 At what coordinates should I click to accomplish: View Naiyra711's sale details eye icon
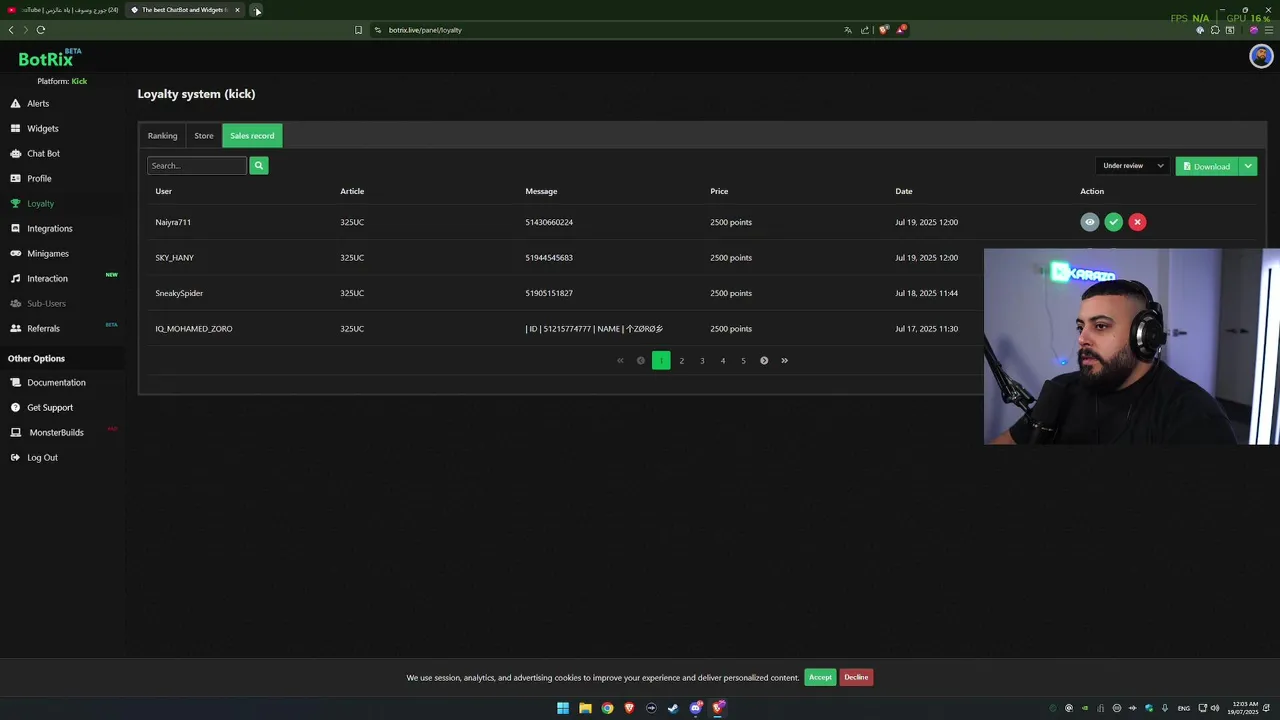pos(1090,222)
